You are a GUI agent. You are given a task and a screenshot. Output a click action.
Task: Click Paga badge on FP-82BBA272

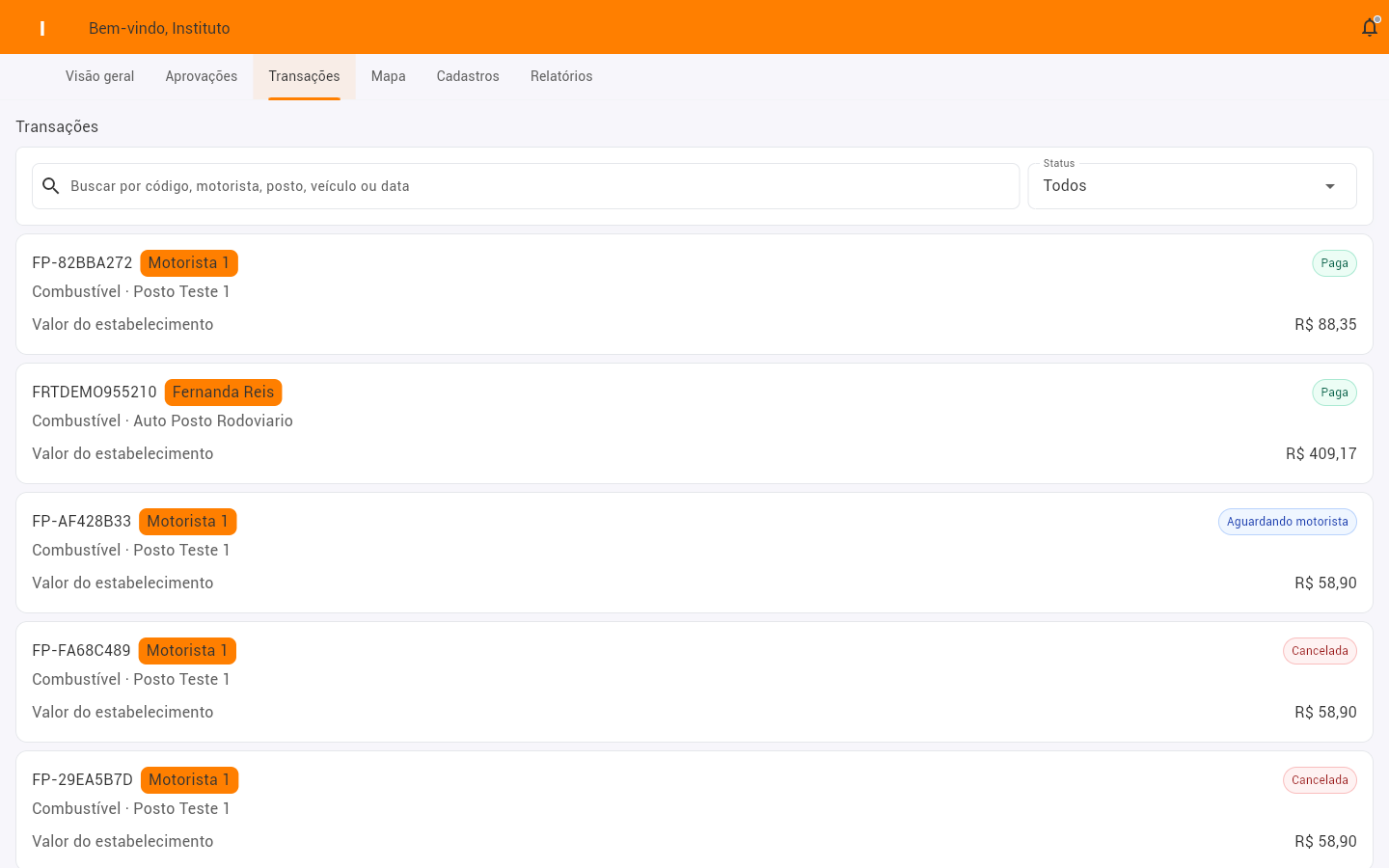pos(1334,263)
